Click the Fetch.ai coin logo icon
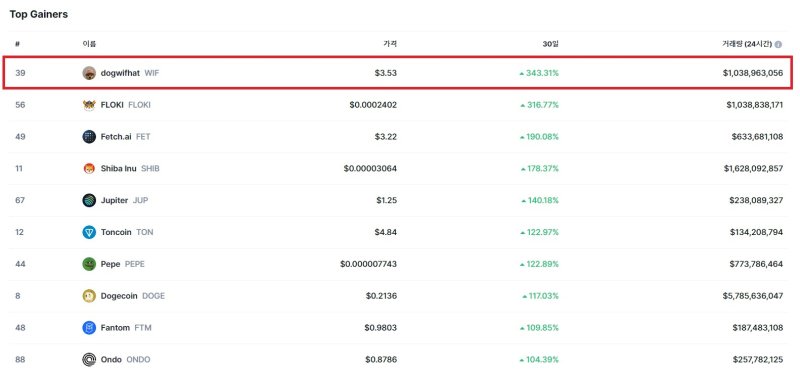The image size is (800, 375). [x=89, y=137]
